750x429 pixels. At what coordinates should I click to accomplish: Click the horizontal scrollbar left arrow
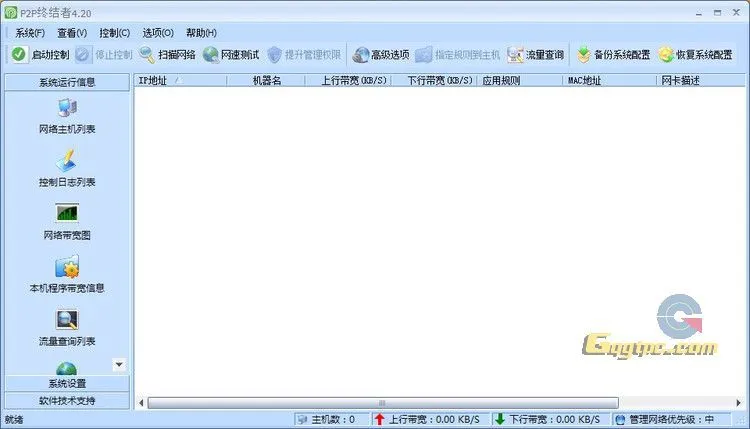point(141,403)
